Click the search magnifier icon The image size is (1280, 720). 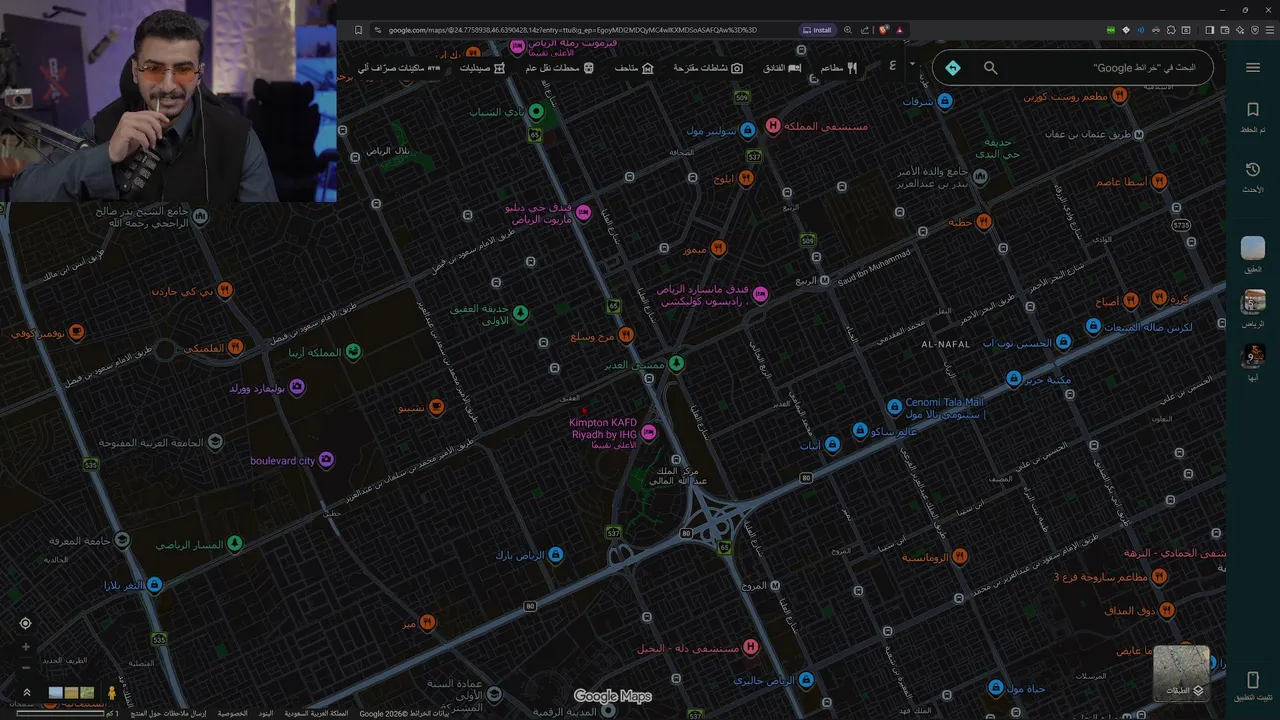click(990, 68)
